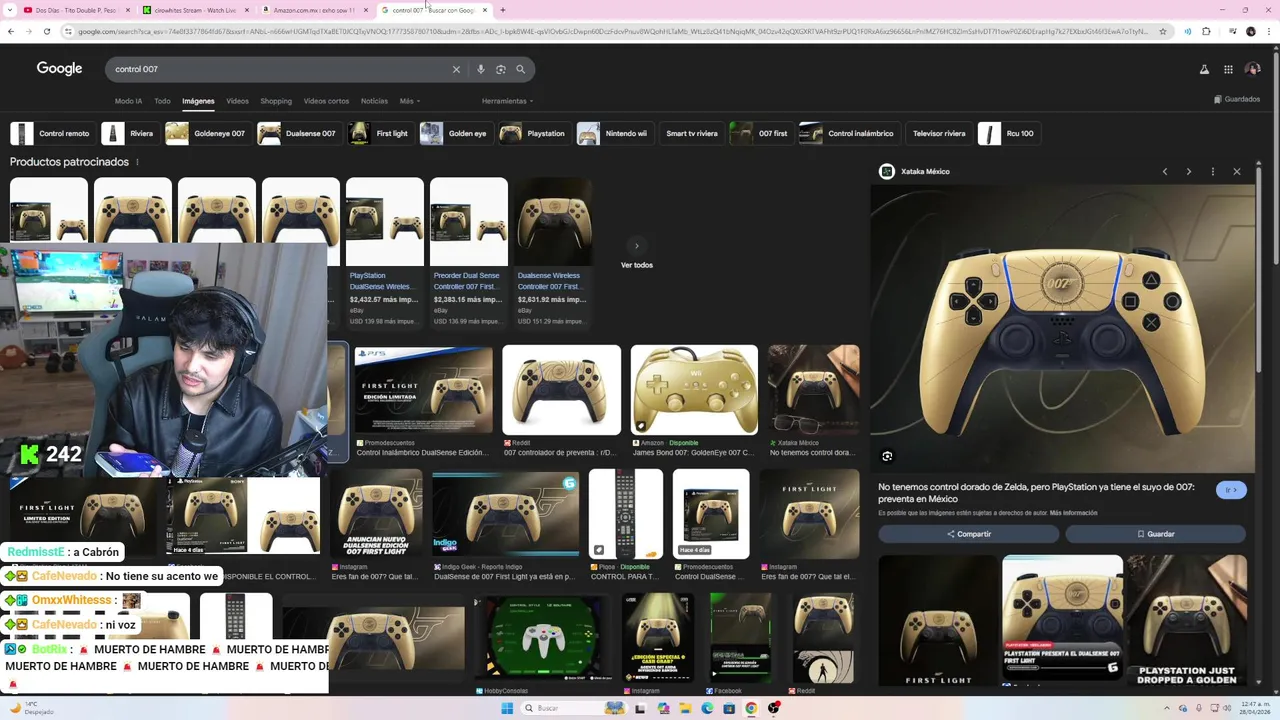
Task: Clear the search box with the X icon
Action: pyautogui.click(x=456, y=69)
